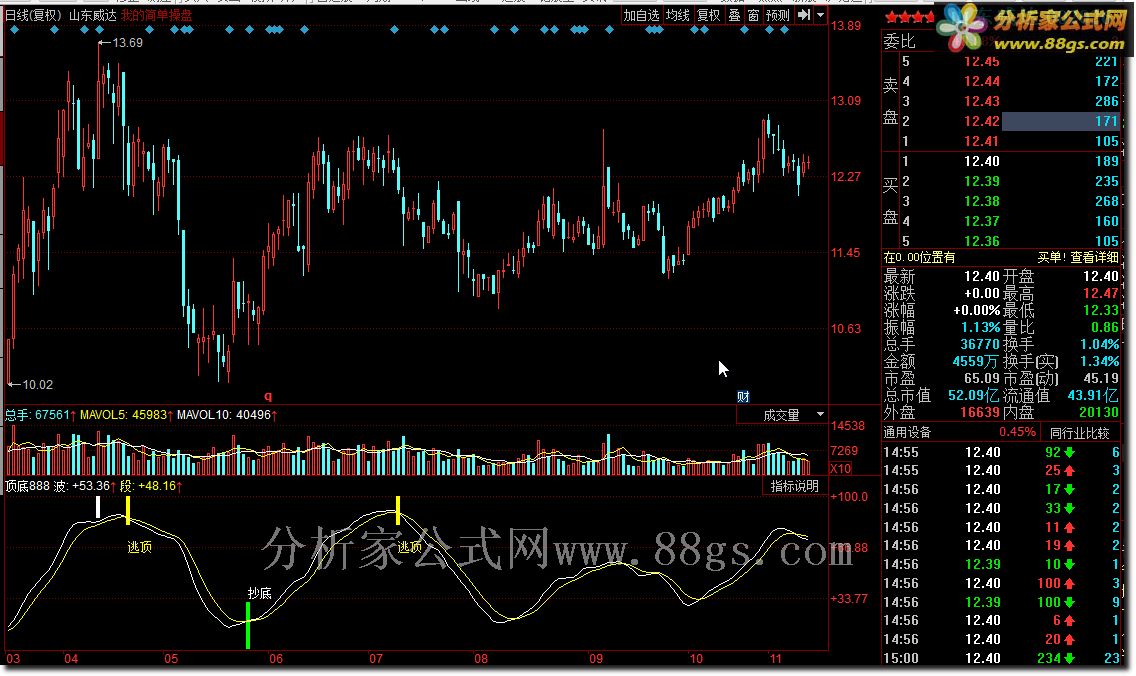The width and height of the screenshot is (1136, 676).
Task: Click the 外盘 16639 value
Action: click(980, 412)
